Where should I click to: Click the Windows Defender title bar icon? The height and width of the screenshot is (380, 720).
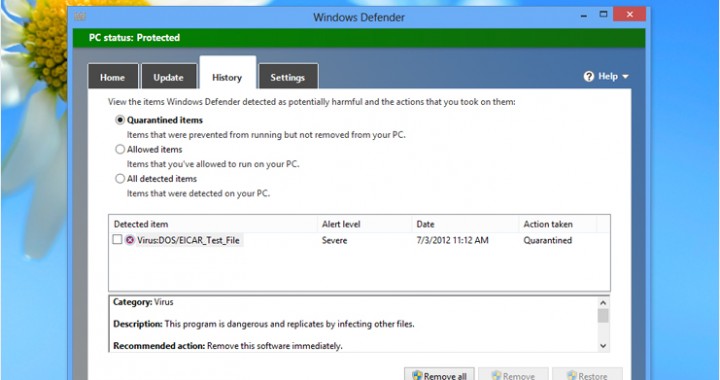tap(80, 17)
